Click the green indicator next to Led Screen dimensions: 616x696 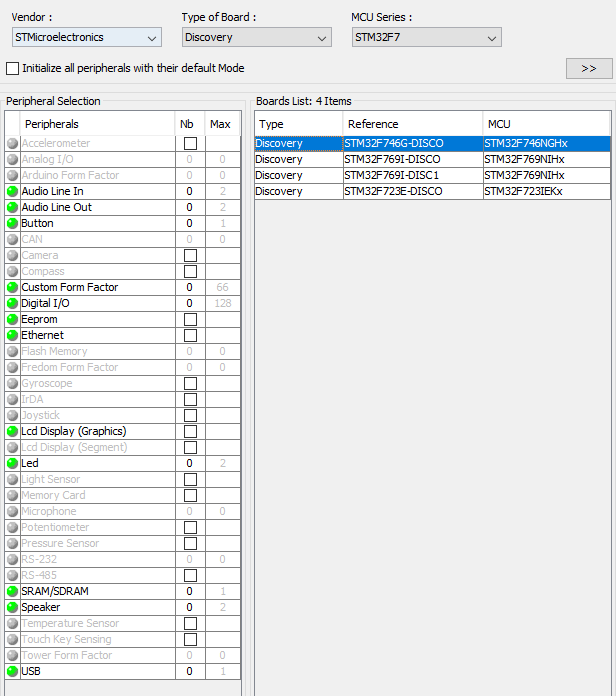[x=12, y=463]
